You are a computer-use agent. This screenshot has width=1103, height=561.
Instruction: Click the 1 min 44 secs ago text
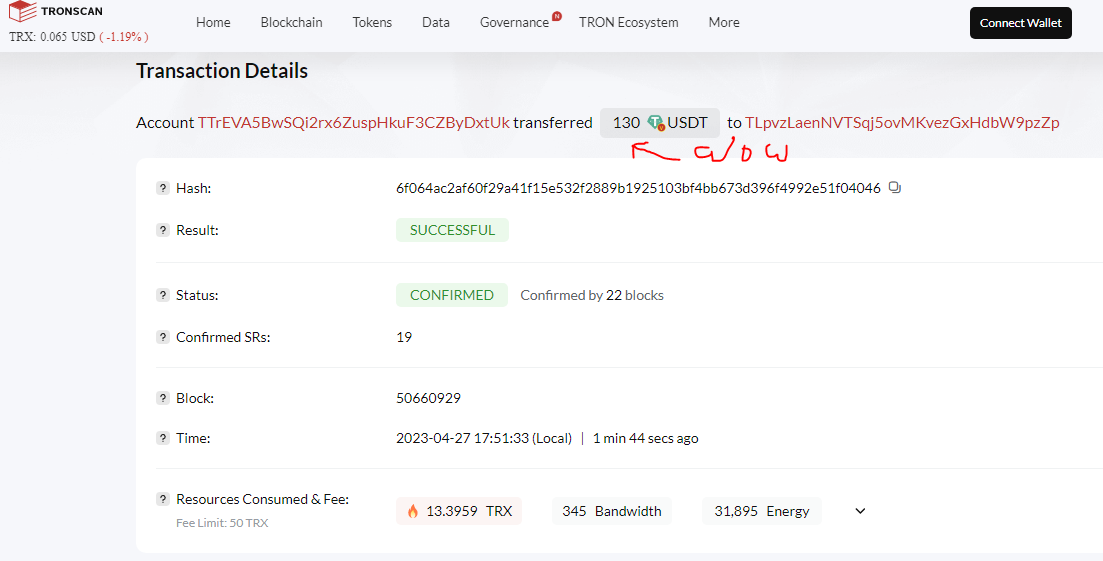click(x=645, y=438)
